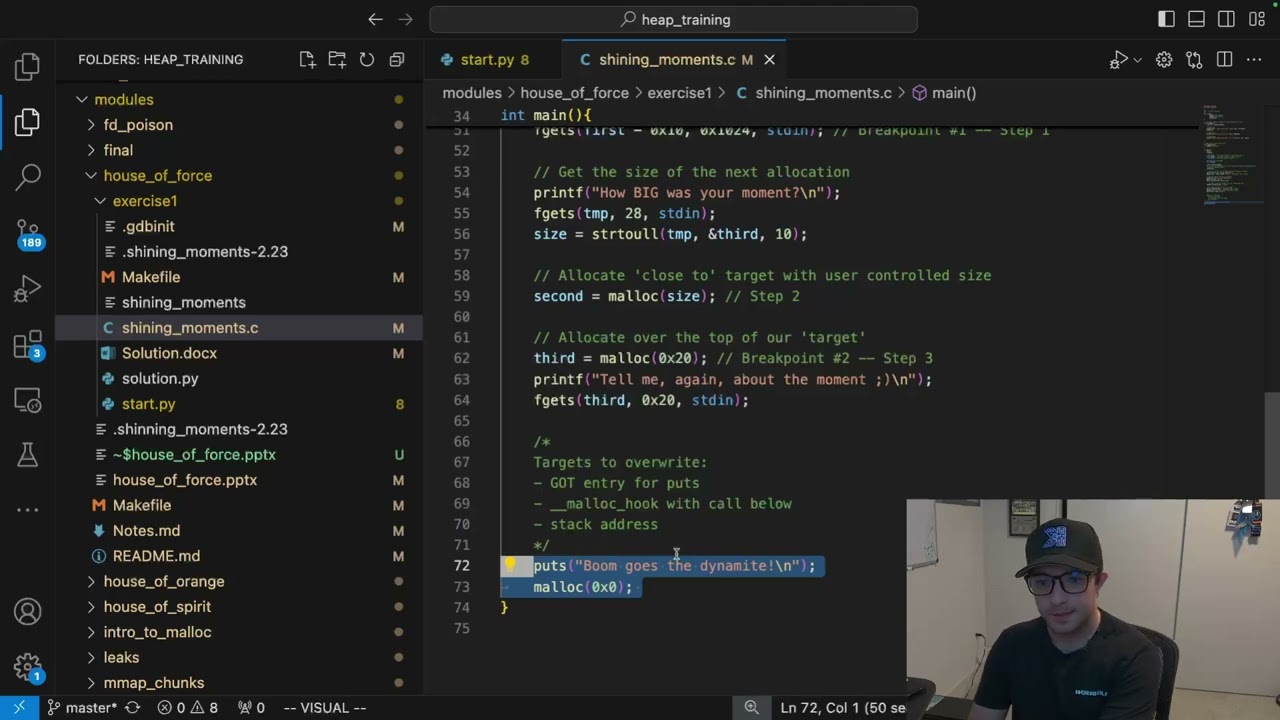Image resolution: width=1280 pixels, height=720 pixels.
Task: Toggle secondary side bar visibility
Action: 1226,19
